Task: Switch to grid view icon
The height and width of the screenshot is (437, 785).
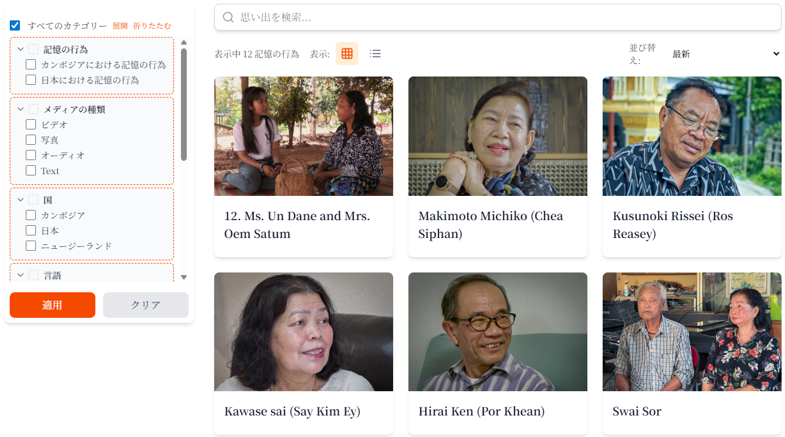Action: point(347,54)
